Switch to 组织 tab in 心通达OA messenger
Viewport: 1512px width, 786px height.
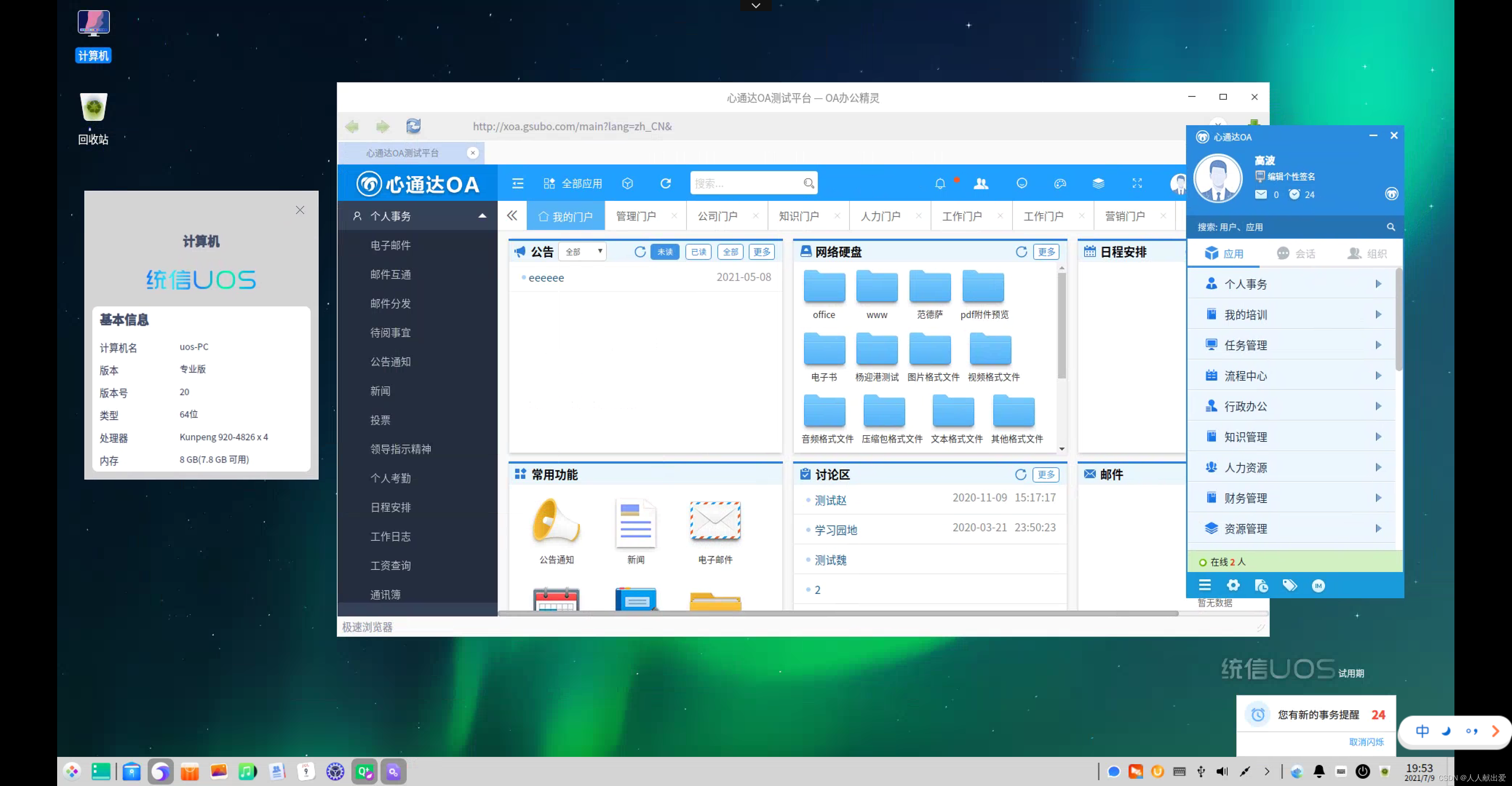point(1367,254)
